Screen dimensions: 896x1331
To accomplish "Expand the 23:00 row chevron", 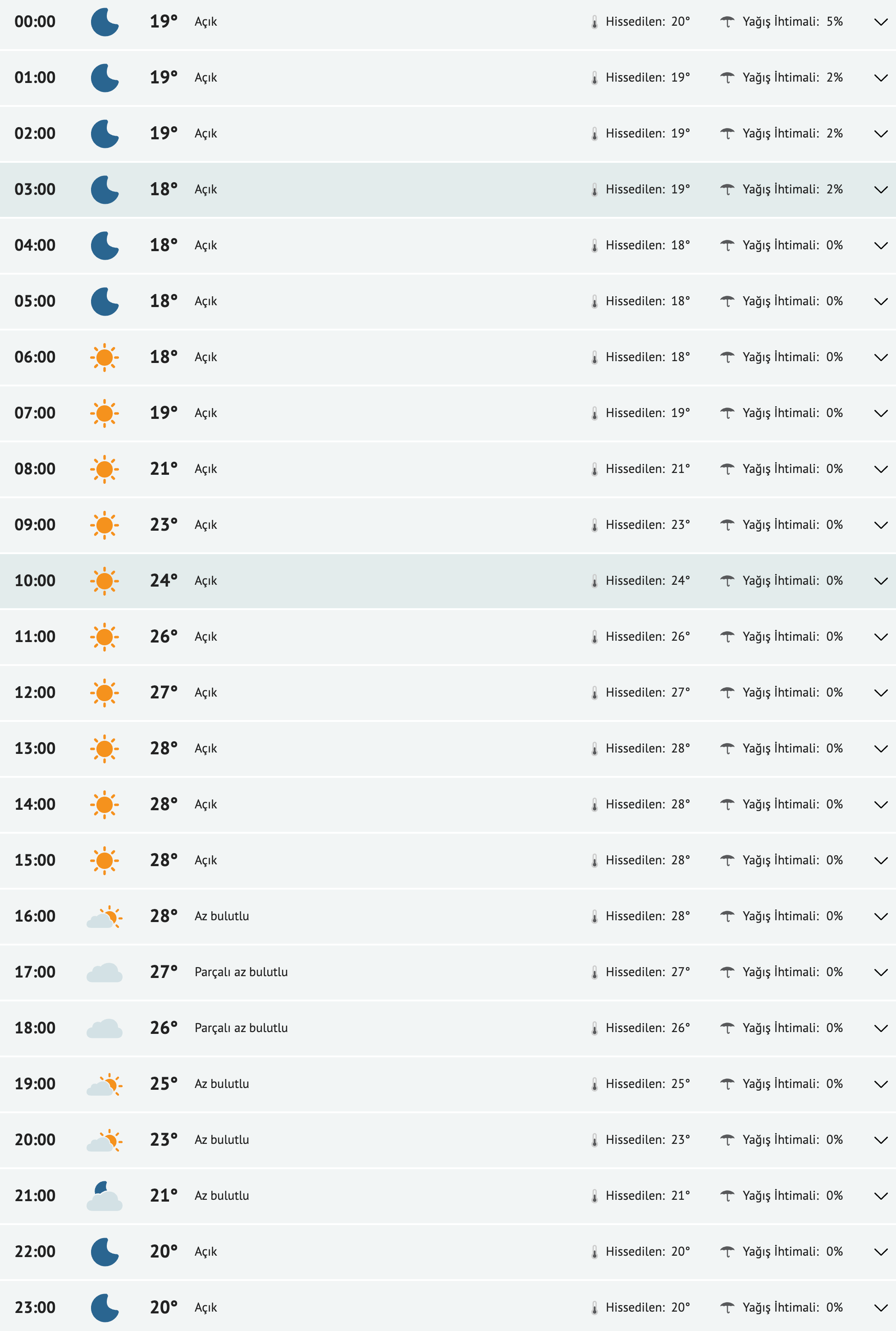I will [x=881, y=1308].
